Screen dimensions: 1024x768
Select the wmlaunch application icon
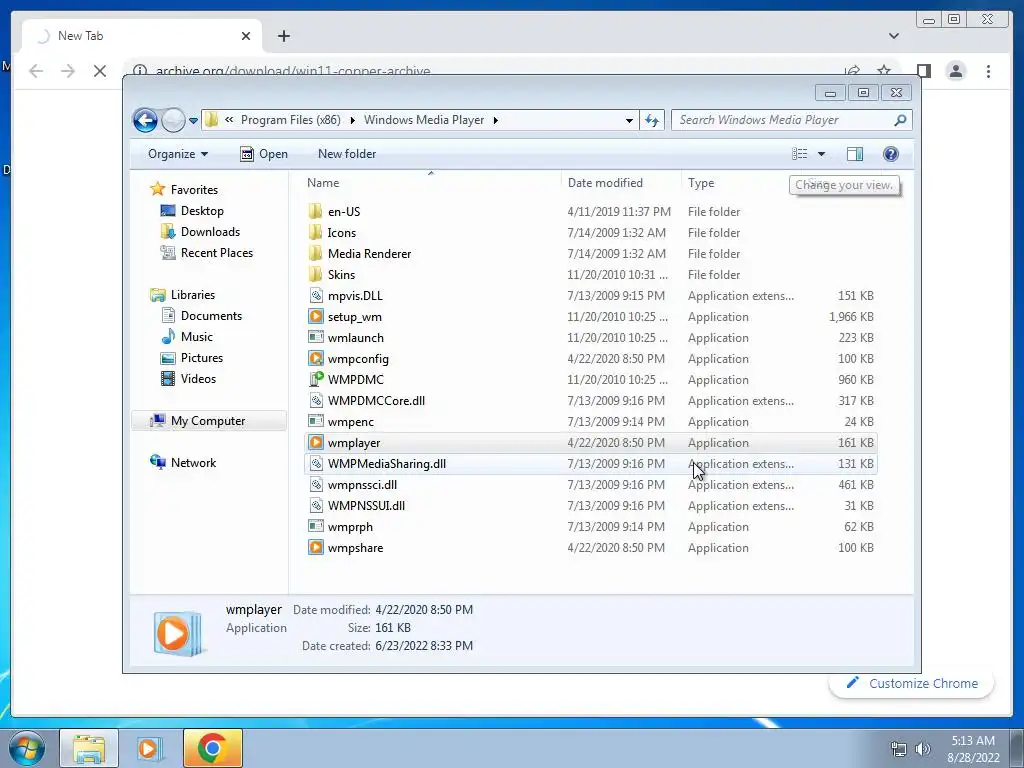click(315, 338)
